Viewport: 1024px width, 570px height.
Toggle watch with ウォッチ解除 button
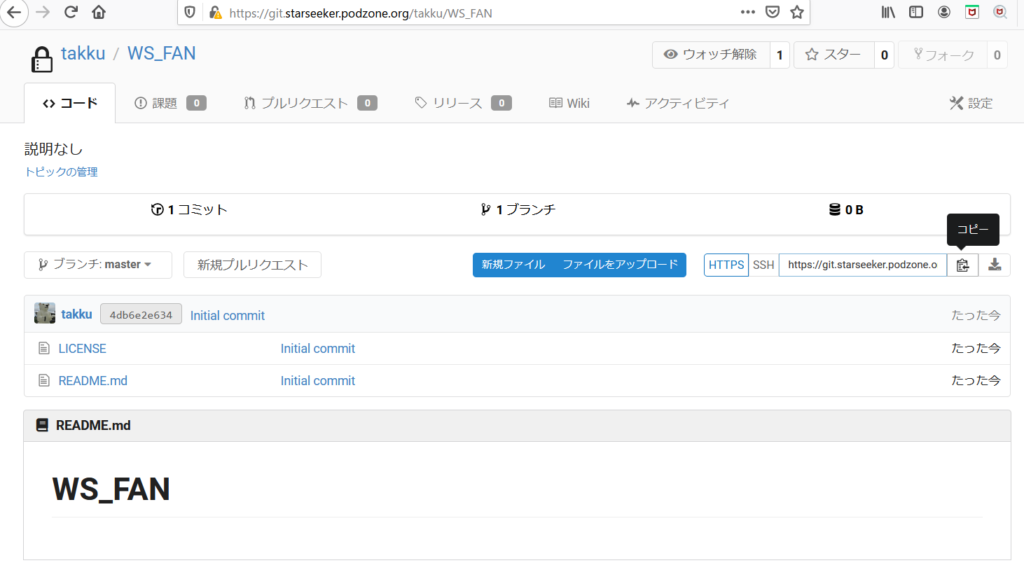pos(710,55)
